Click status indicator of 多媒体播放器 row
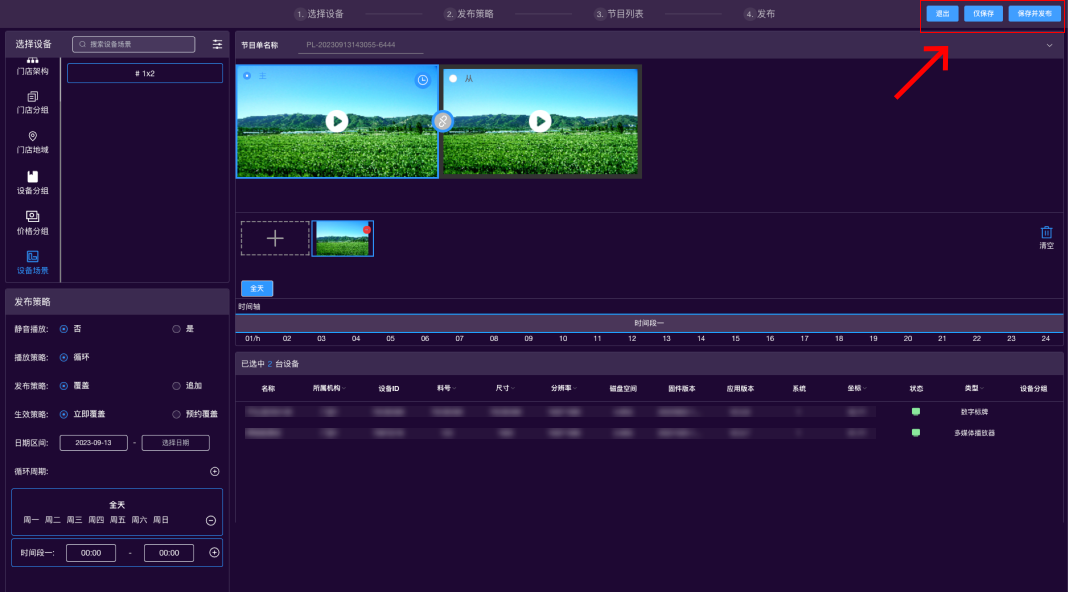This screenshot has height=592, width=1068. (x=916, y=433)
